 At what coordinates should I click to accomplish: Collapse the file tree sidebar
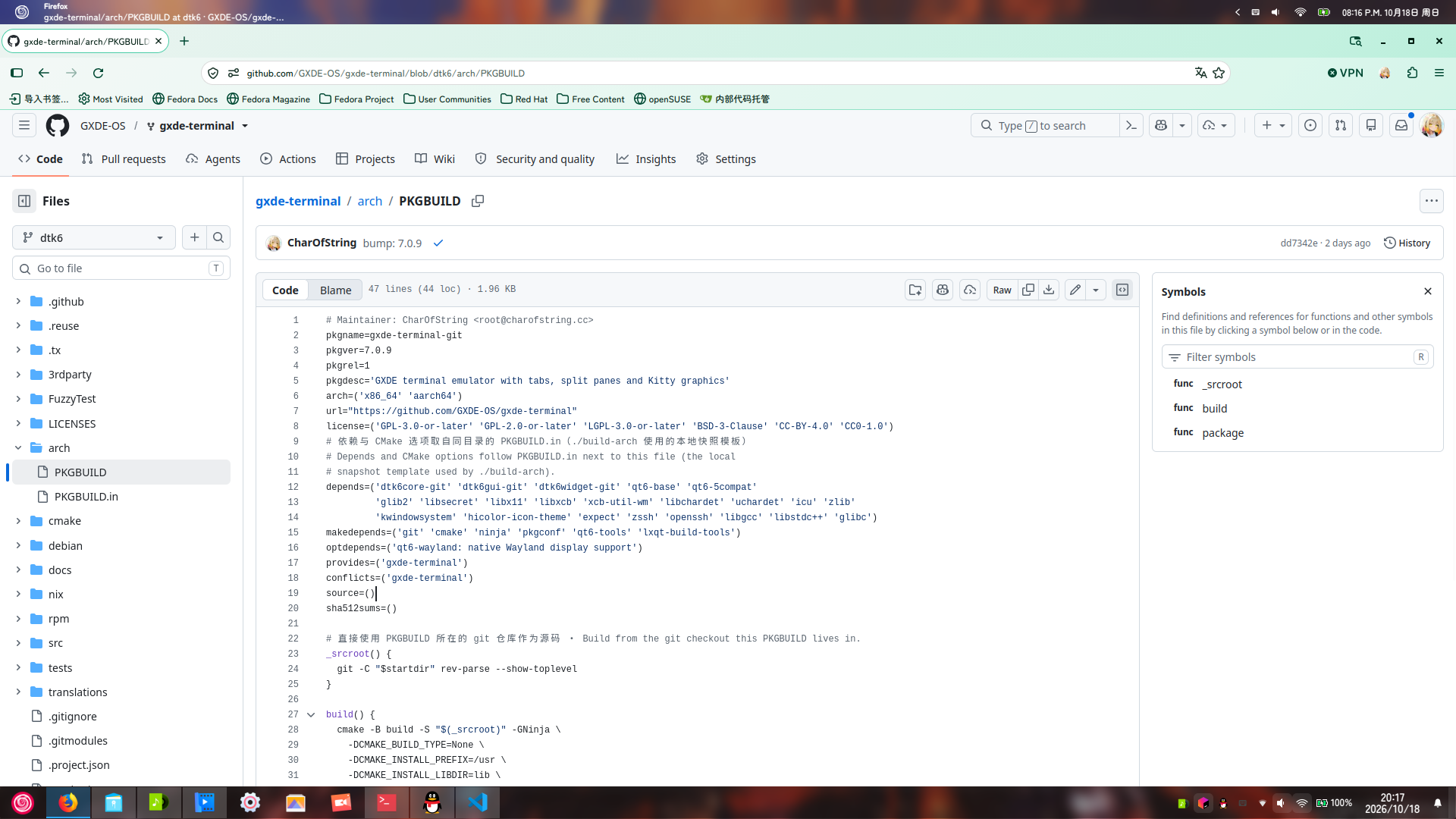coord(24,201)
